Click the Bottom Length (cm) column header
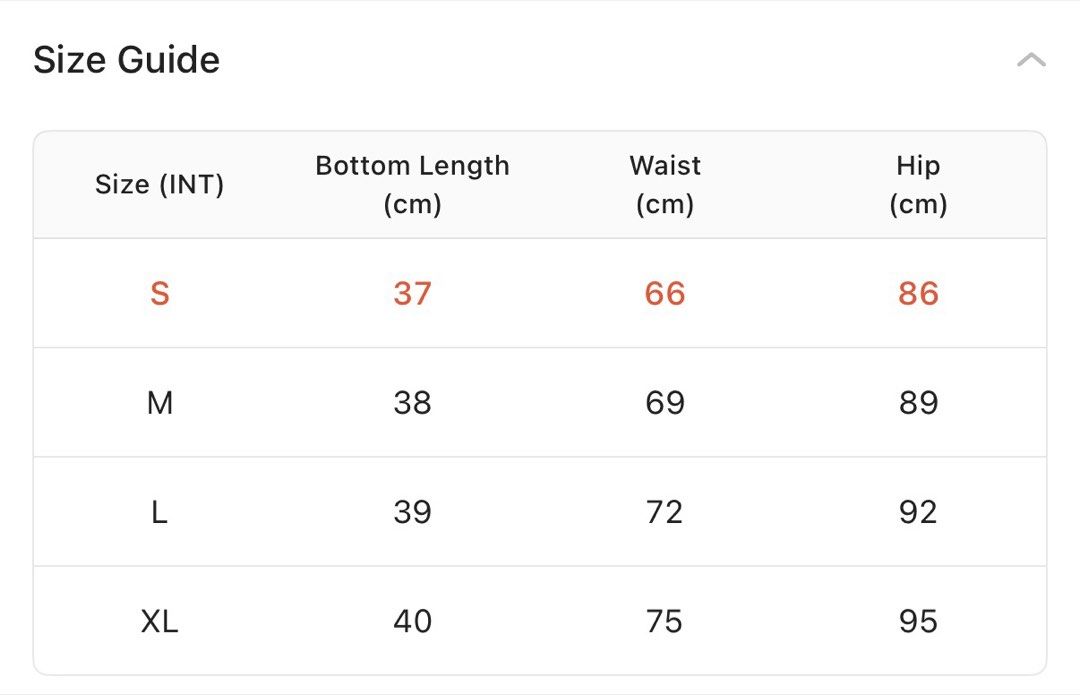1080x695 pixels. click(x=413, y=185)
